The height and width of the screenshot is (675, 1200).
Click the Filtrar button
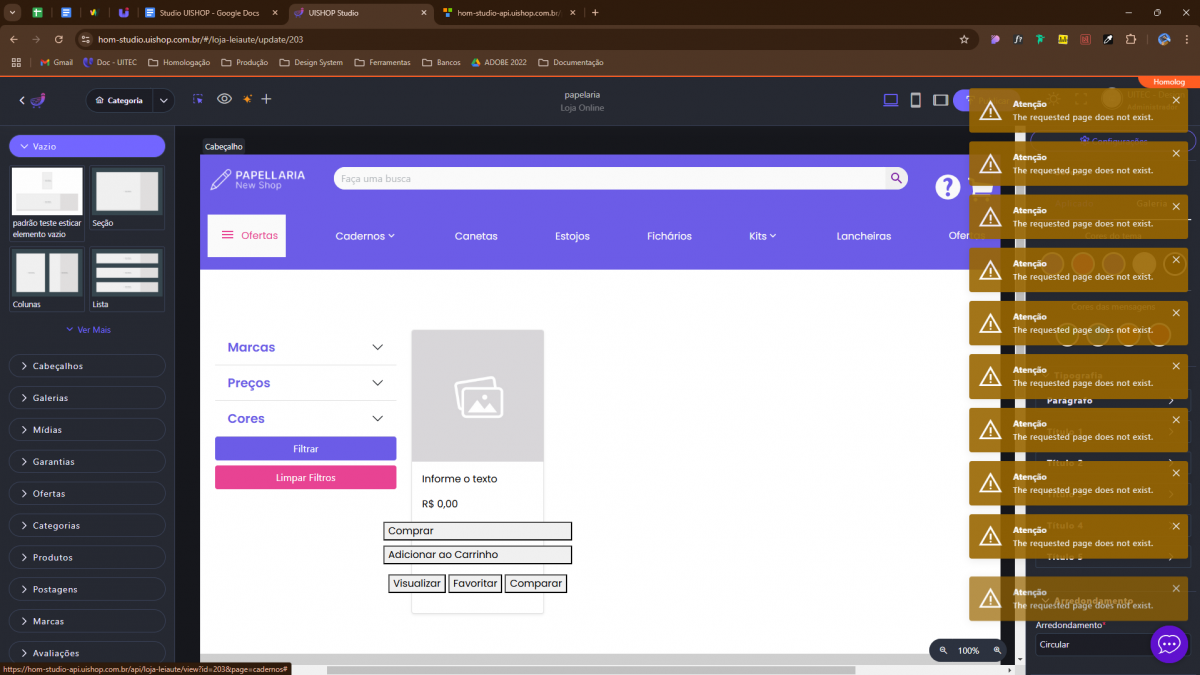pos(305,449)
